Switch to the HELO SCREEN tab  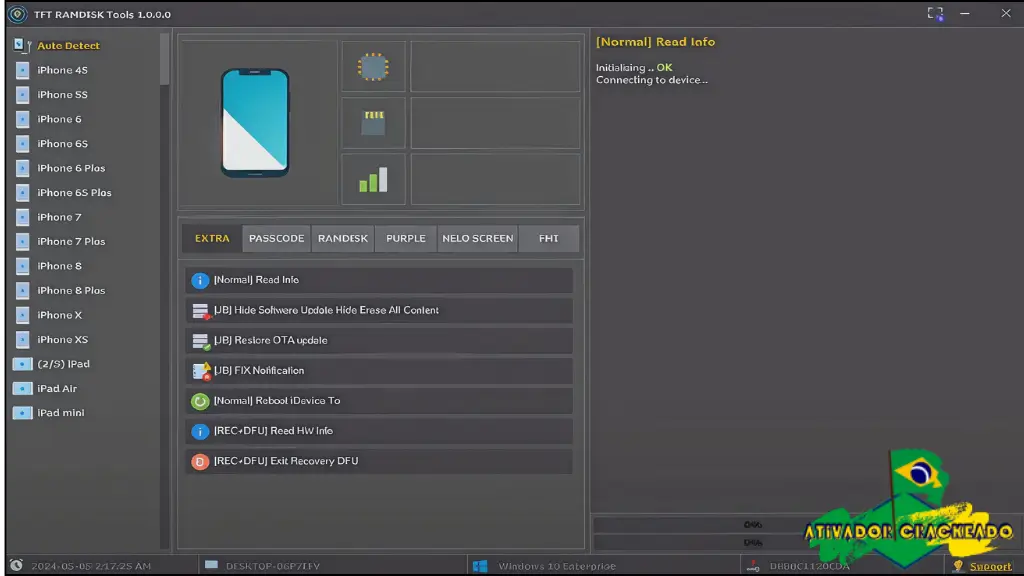point(477,238)
